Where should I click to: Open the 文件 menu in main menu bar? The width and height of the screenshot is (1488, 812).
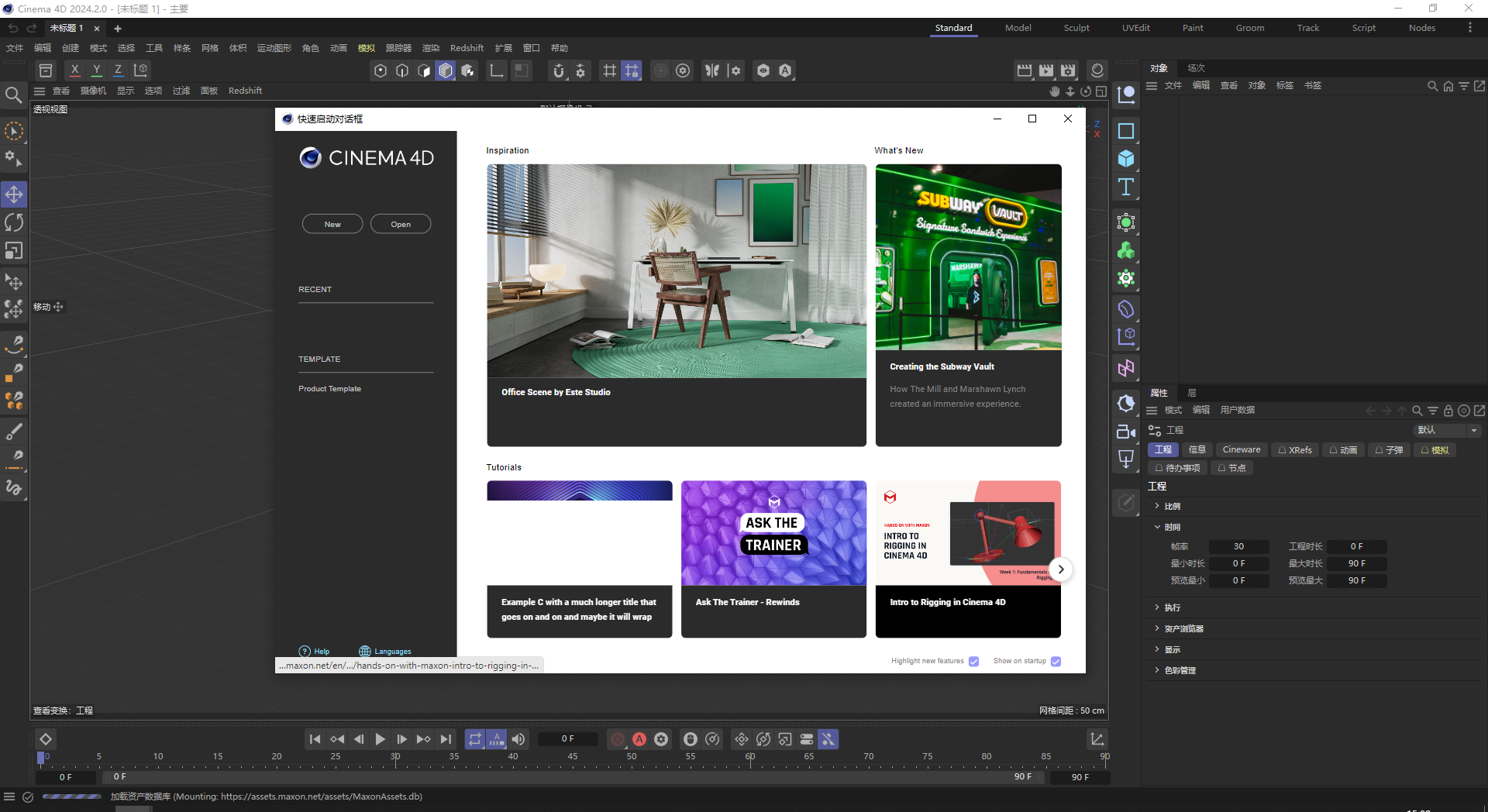(x=15, y=48)
